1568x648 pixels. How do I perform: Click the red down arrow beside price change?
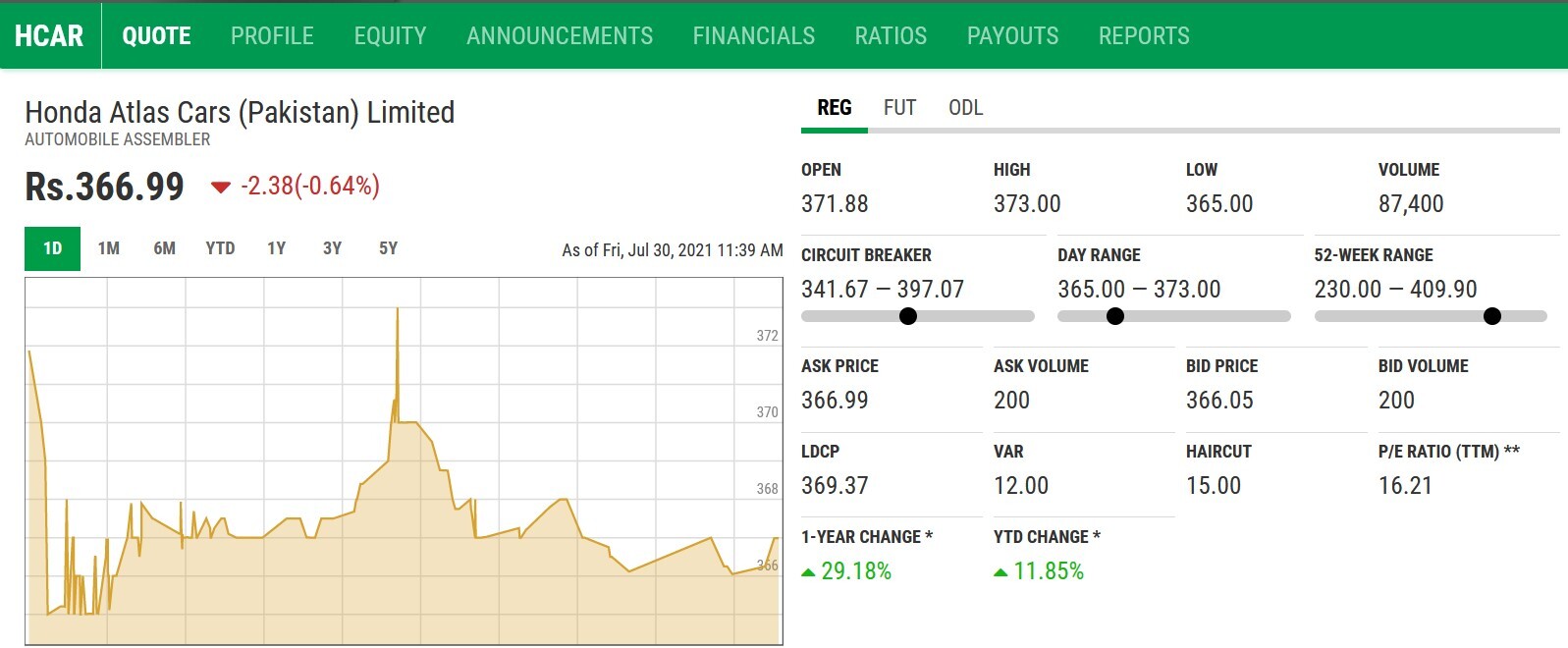(x=221, y=187)
